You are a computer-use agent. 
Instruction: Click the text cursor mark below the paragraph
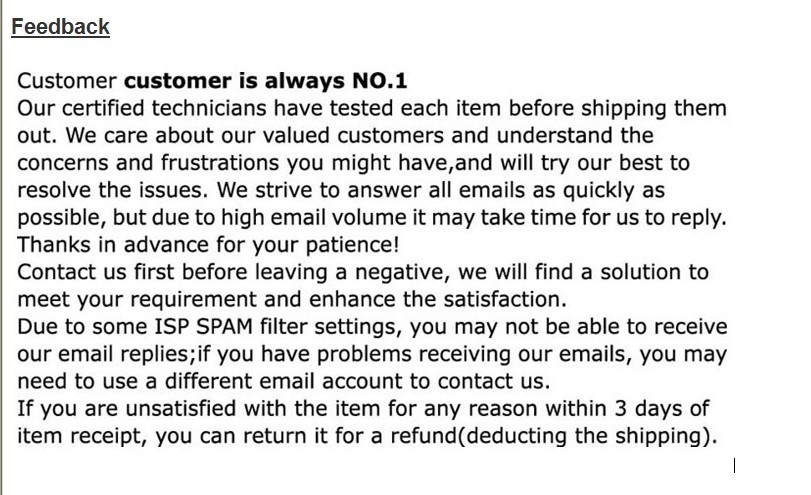coord(735,464)
